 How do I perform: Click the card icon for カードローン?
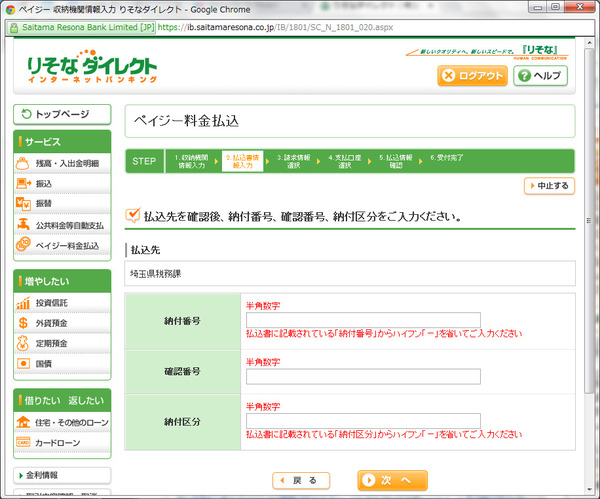click(23, 442)
